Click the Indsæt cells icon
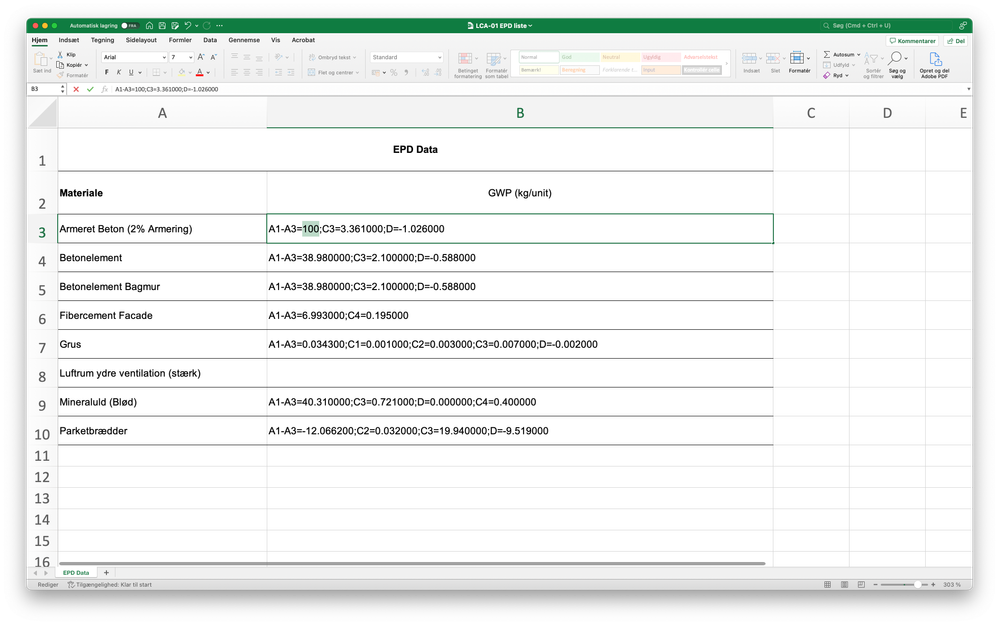 (749, 59)
